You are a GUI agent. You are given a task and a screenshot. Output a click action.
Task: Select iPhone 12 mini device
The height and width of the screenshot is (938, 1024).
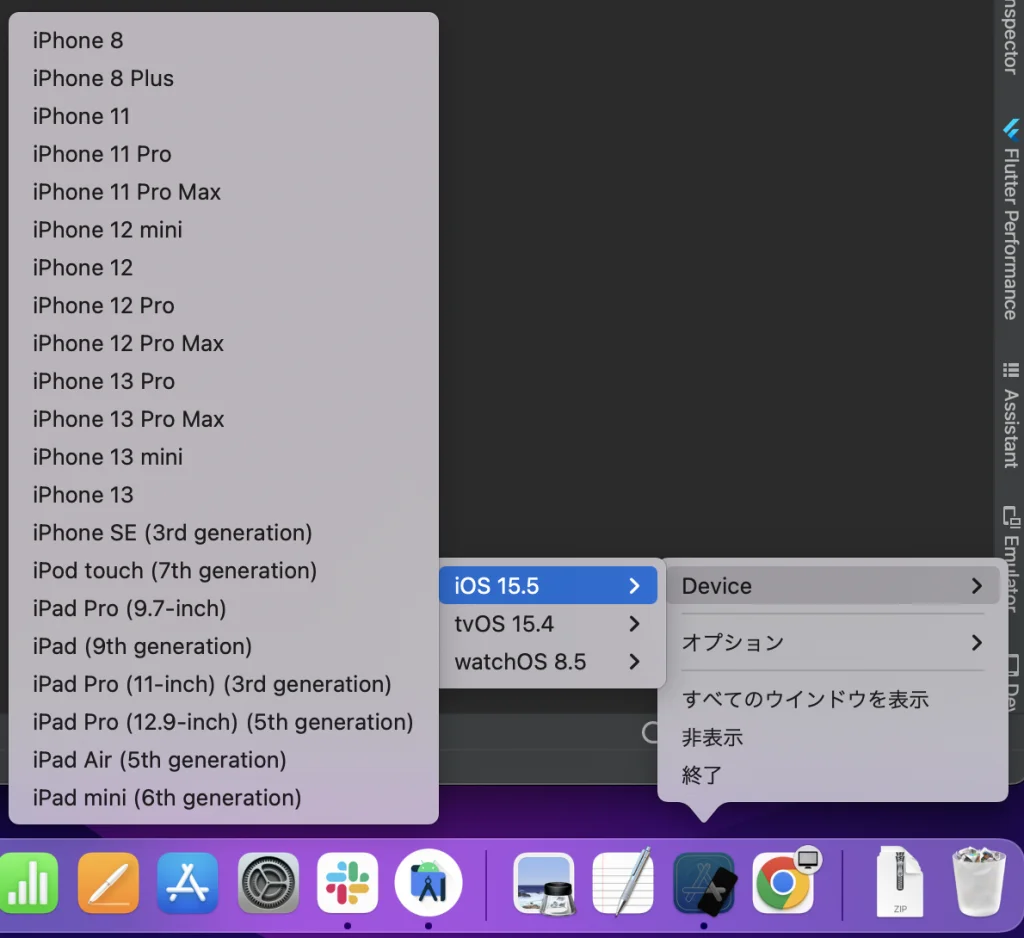(x=223, y=230)
